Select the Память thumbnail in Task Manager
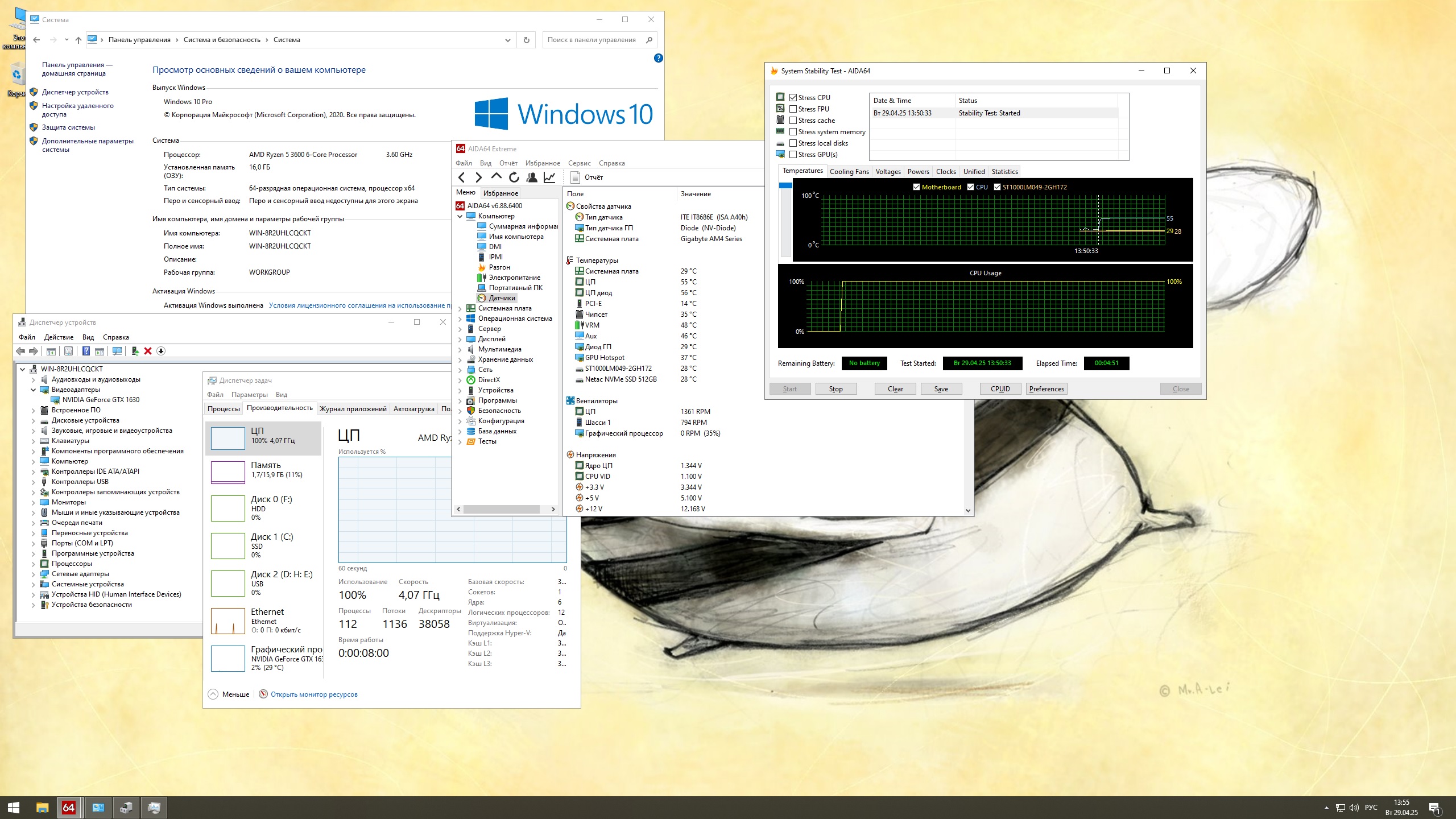Screen dimensions: 1456x819 pyautogui.click(x=228, y=472)
